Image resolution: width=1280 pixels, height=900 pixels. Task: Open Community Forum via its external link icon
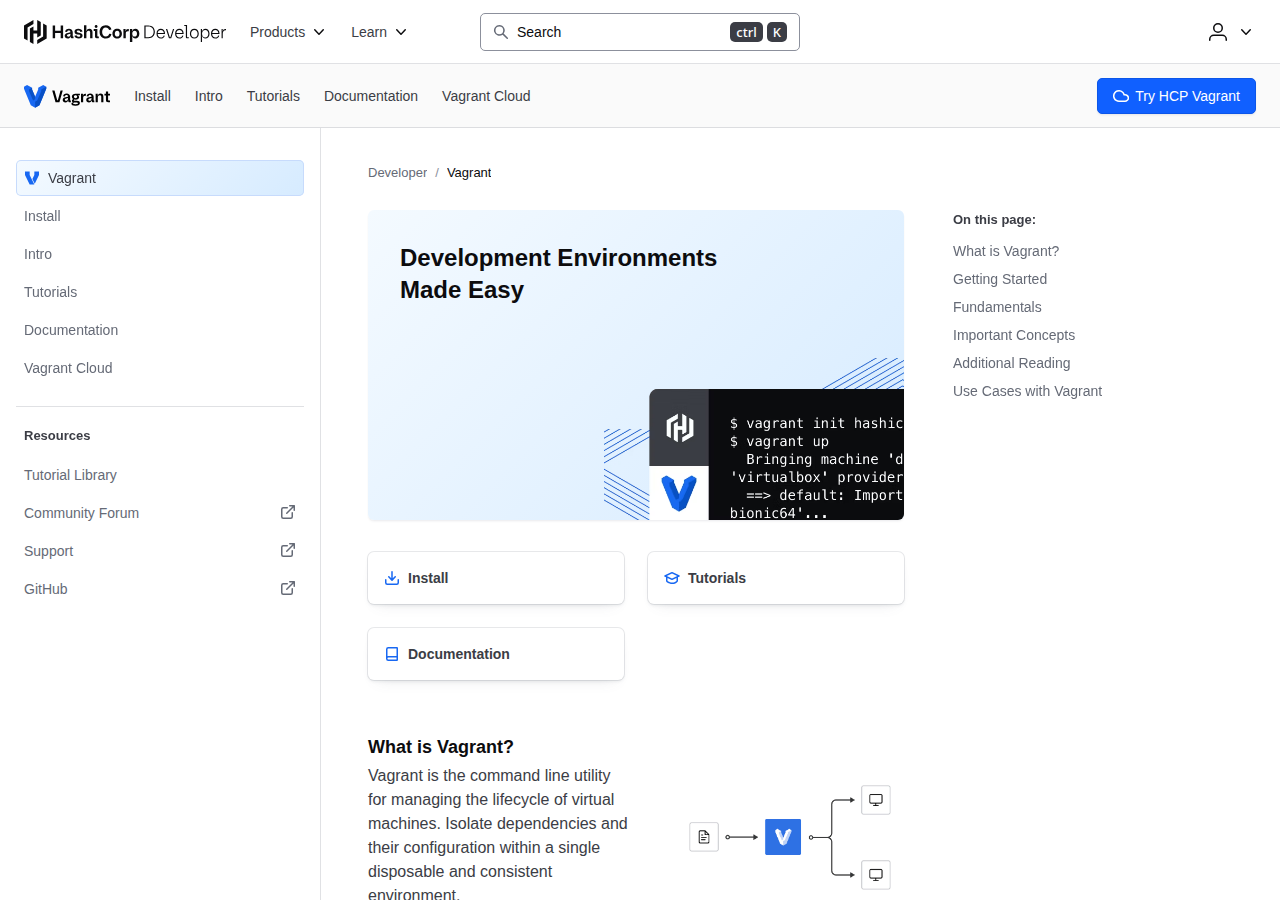288,512
